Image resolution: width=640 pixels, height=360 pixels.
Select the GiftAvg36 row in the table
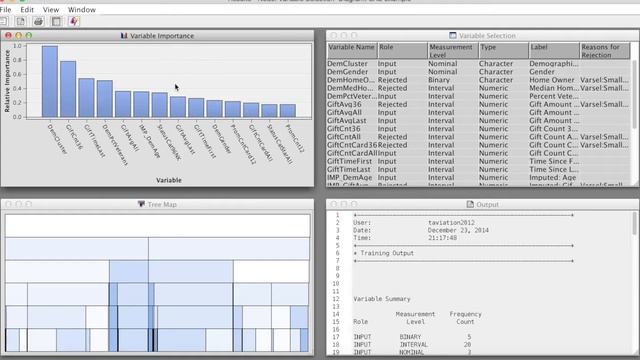click(x=478, y=104)
